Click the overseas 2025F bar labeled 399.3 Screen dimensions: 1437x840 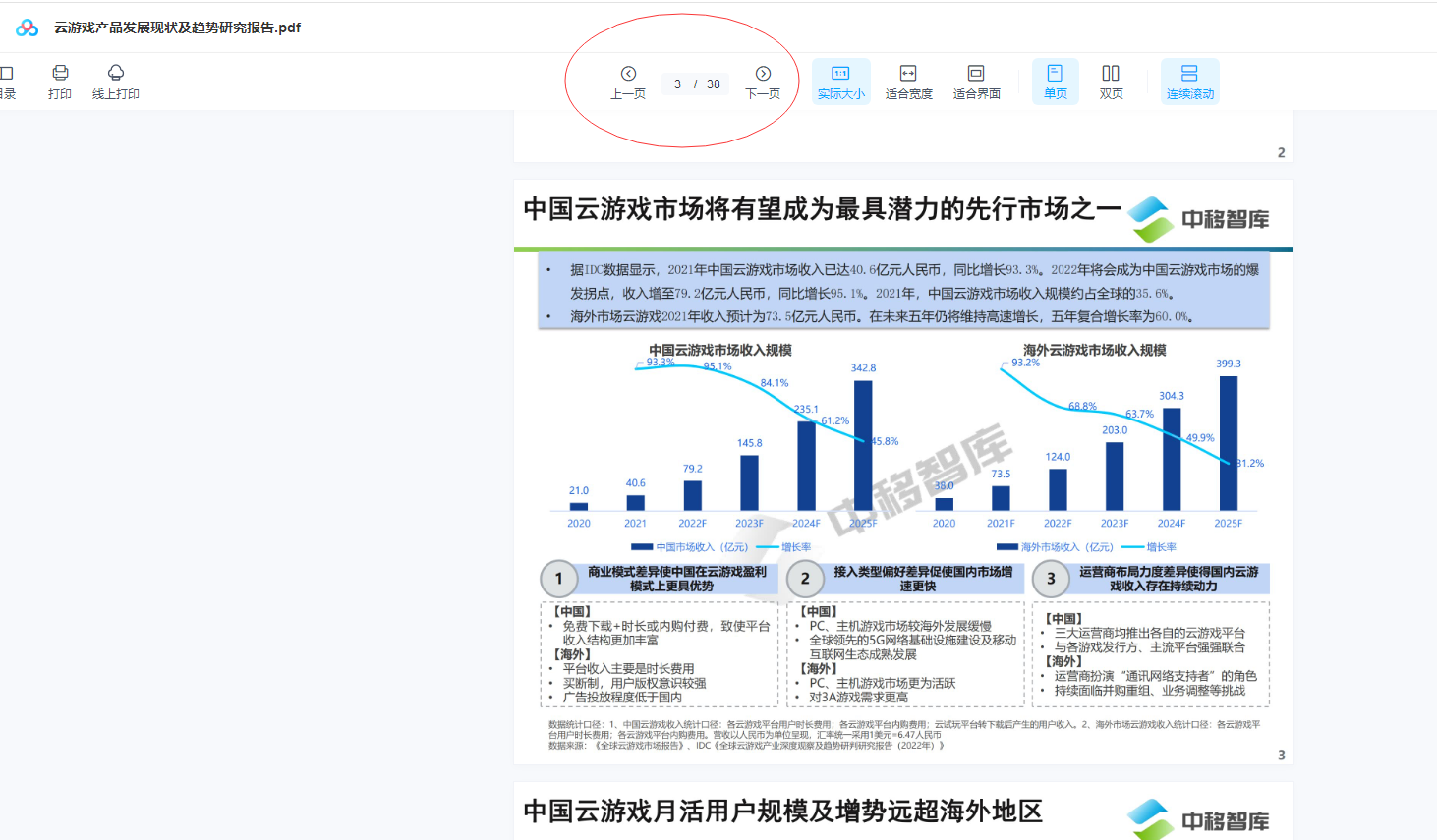click(1228, 442)
